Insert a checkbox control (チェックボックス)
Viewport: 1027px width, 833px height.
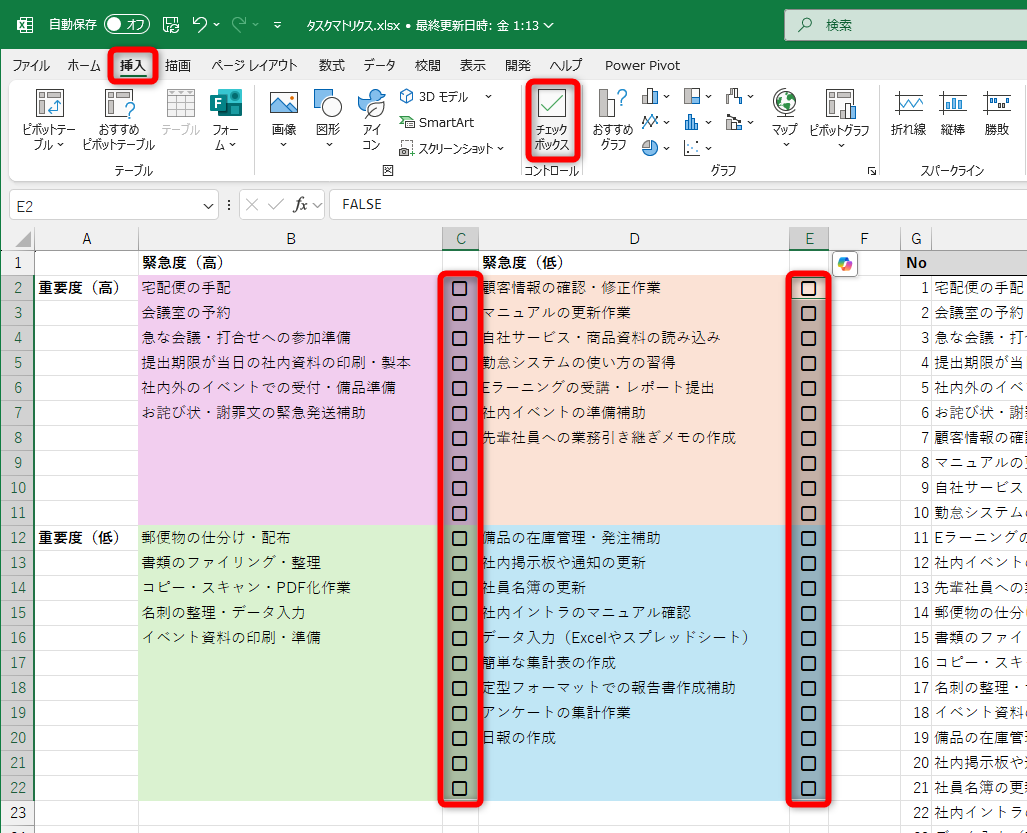552,120
